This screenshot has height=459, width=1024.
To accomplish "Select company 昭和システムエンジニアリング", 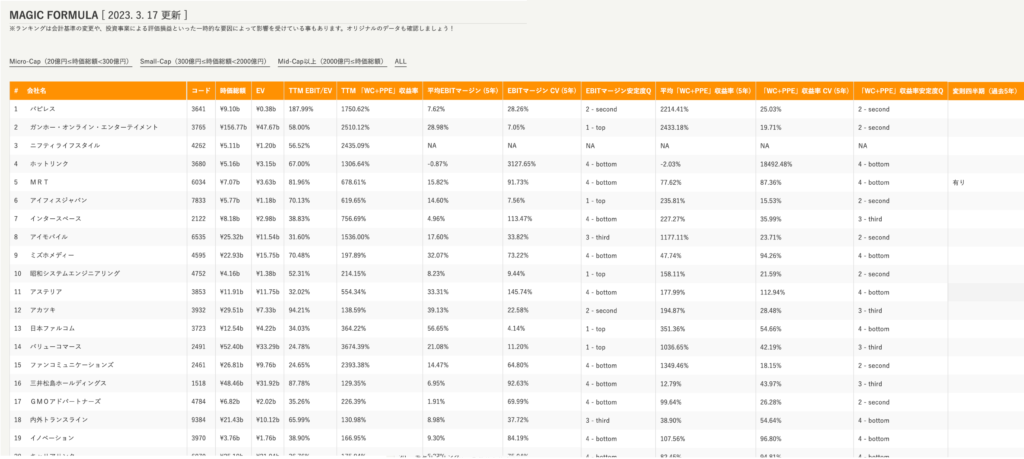I will (75, 274).
